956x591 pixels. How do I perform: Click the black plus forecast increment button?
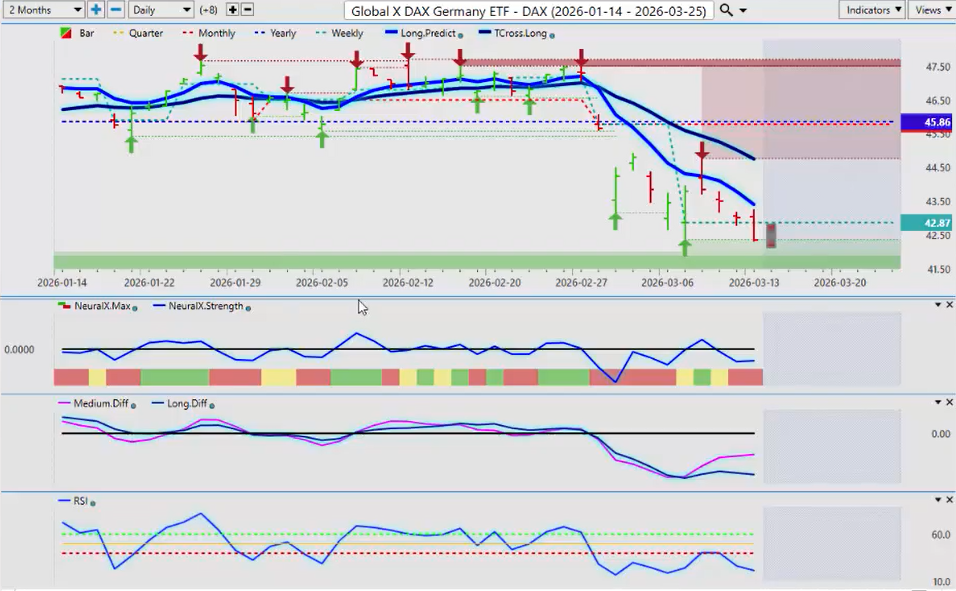pyautogui.click(x=232, y=10)
